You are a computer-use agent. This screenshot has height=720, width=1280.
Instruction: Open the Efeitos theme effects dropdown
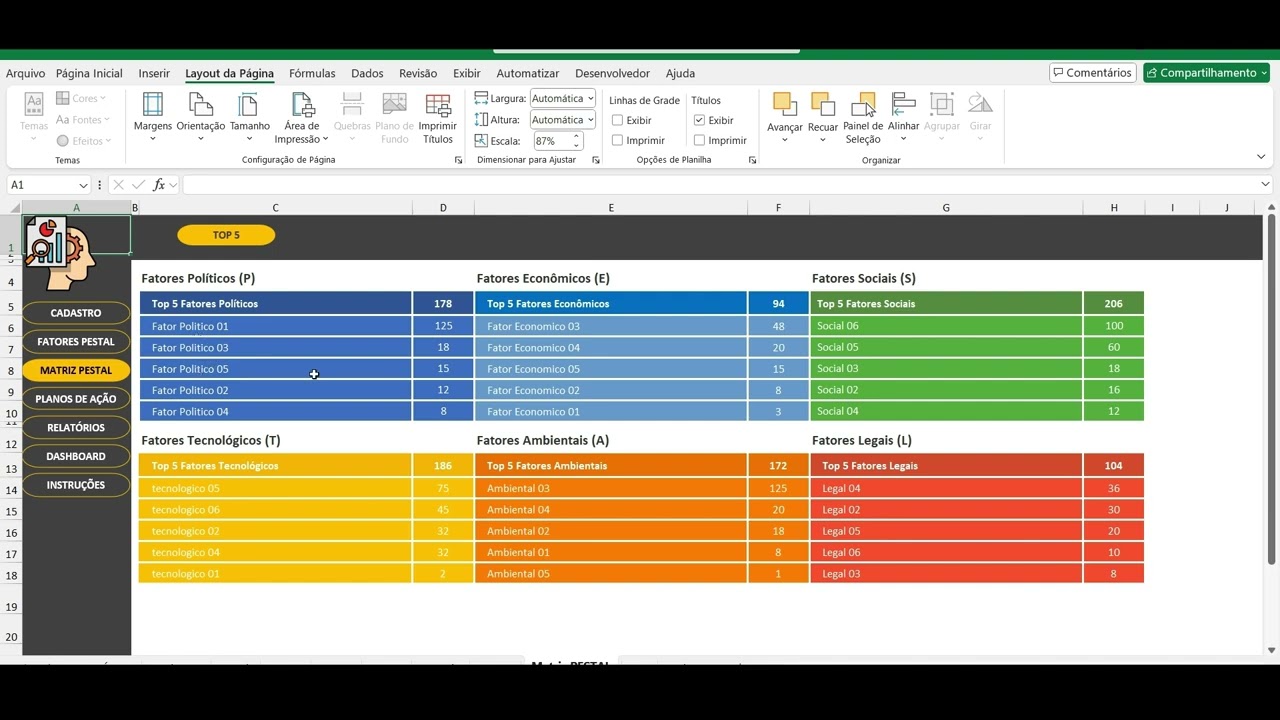coord(84,141)
